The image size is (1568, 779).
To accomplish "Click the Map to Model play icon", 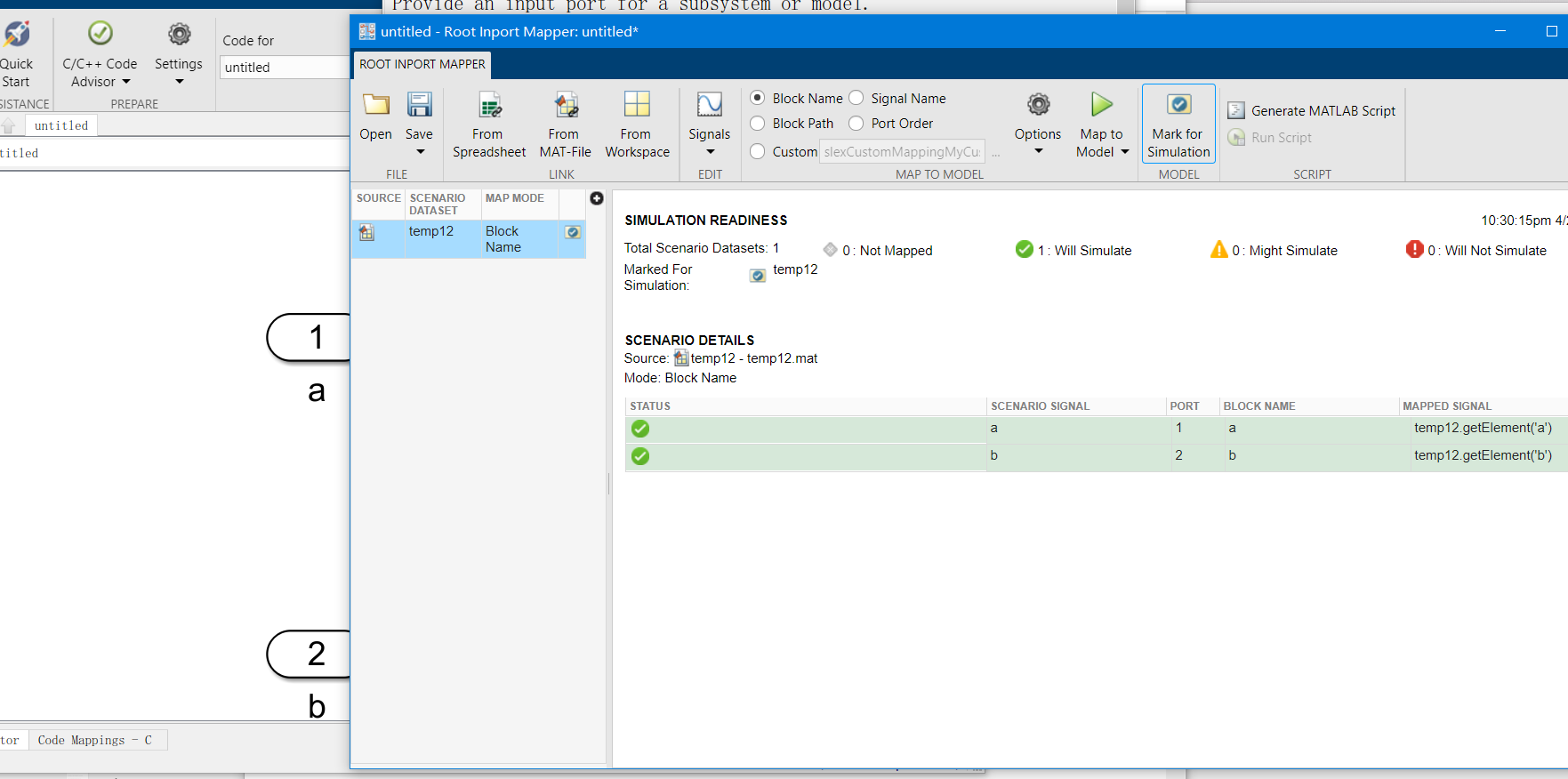I will point(1102,105).
